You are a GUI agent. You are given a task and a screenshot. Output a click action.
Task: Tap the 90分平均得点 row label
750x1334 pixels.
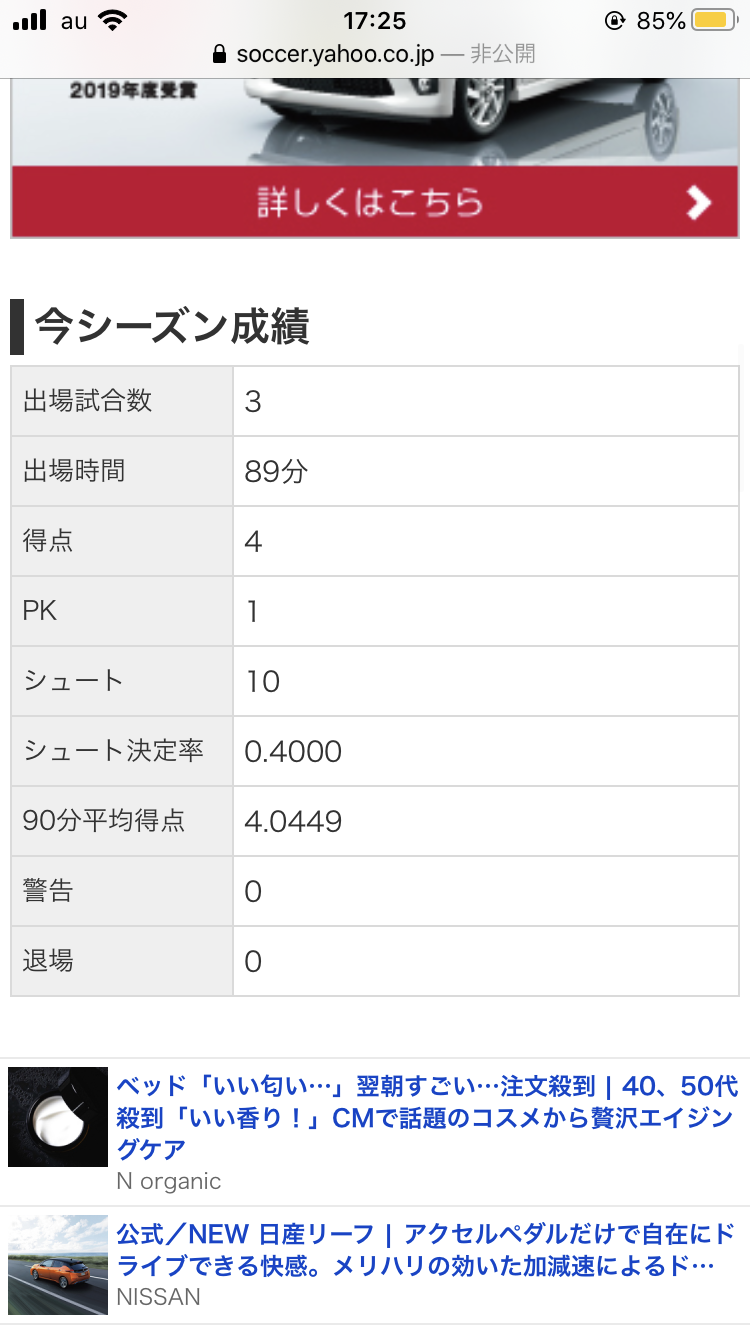point(104,821)
